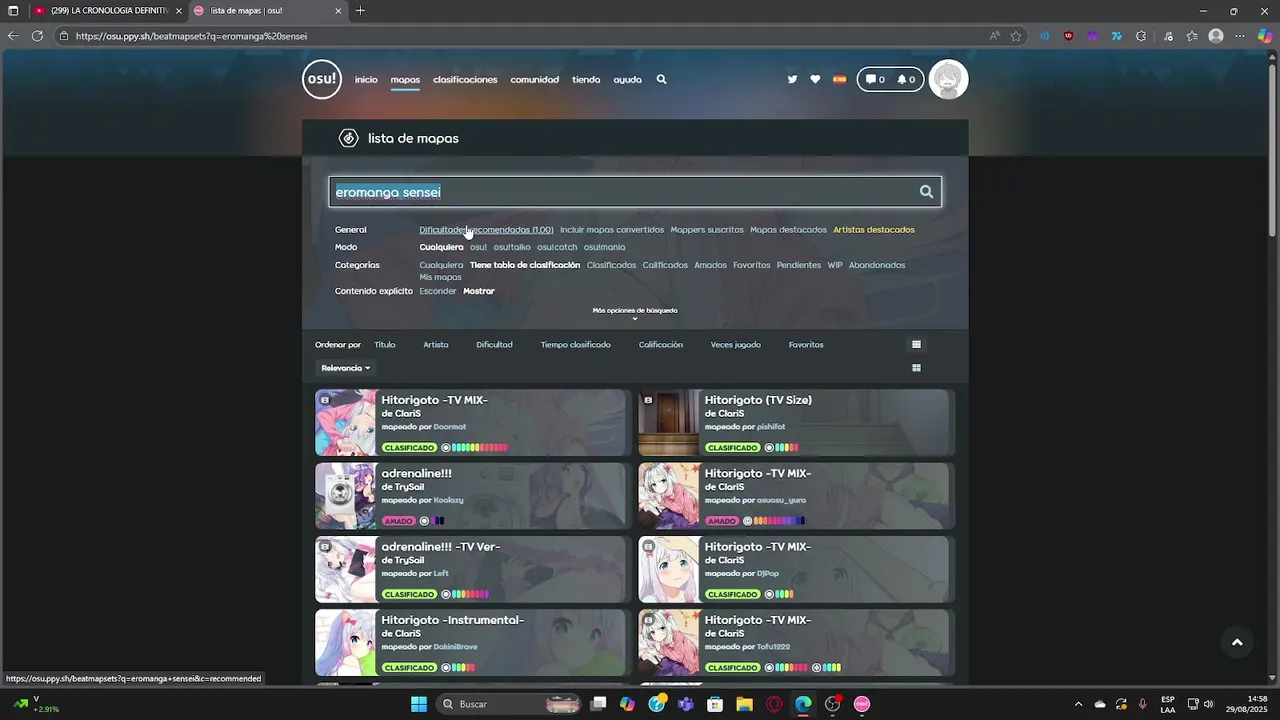Screen dimensions: 1280x720
Task: Select osu!taiko mode filter
Action: point(512,247)
